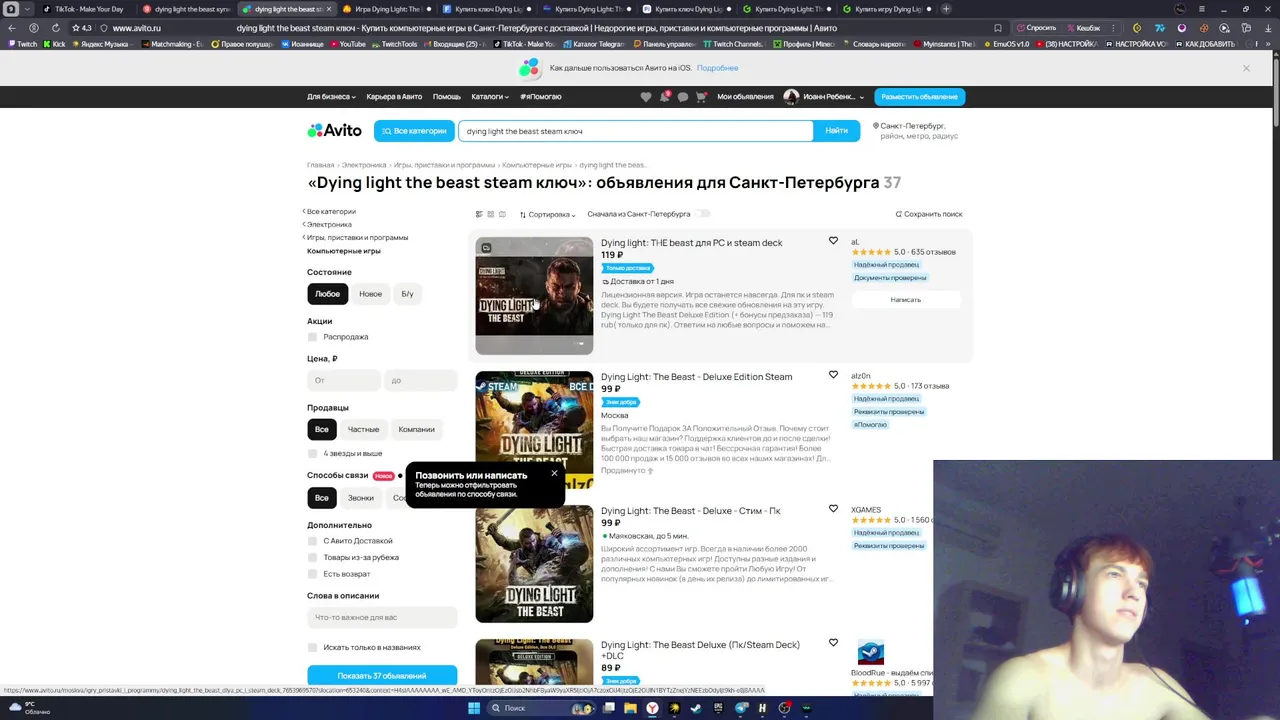Click Task View icon on taskbar
This screenshot has height=720, width=1280.
pos(608,708)
